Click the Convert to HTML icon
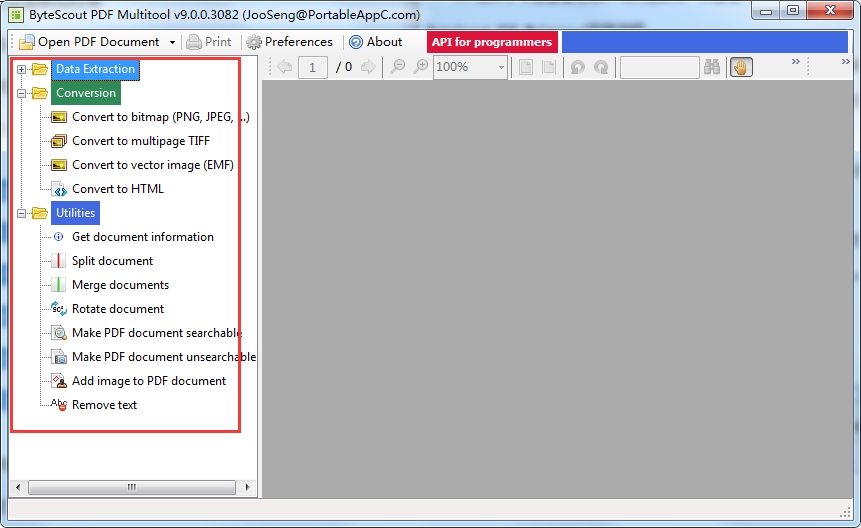 [59, 189]
